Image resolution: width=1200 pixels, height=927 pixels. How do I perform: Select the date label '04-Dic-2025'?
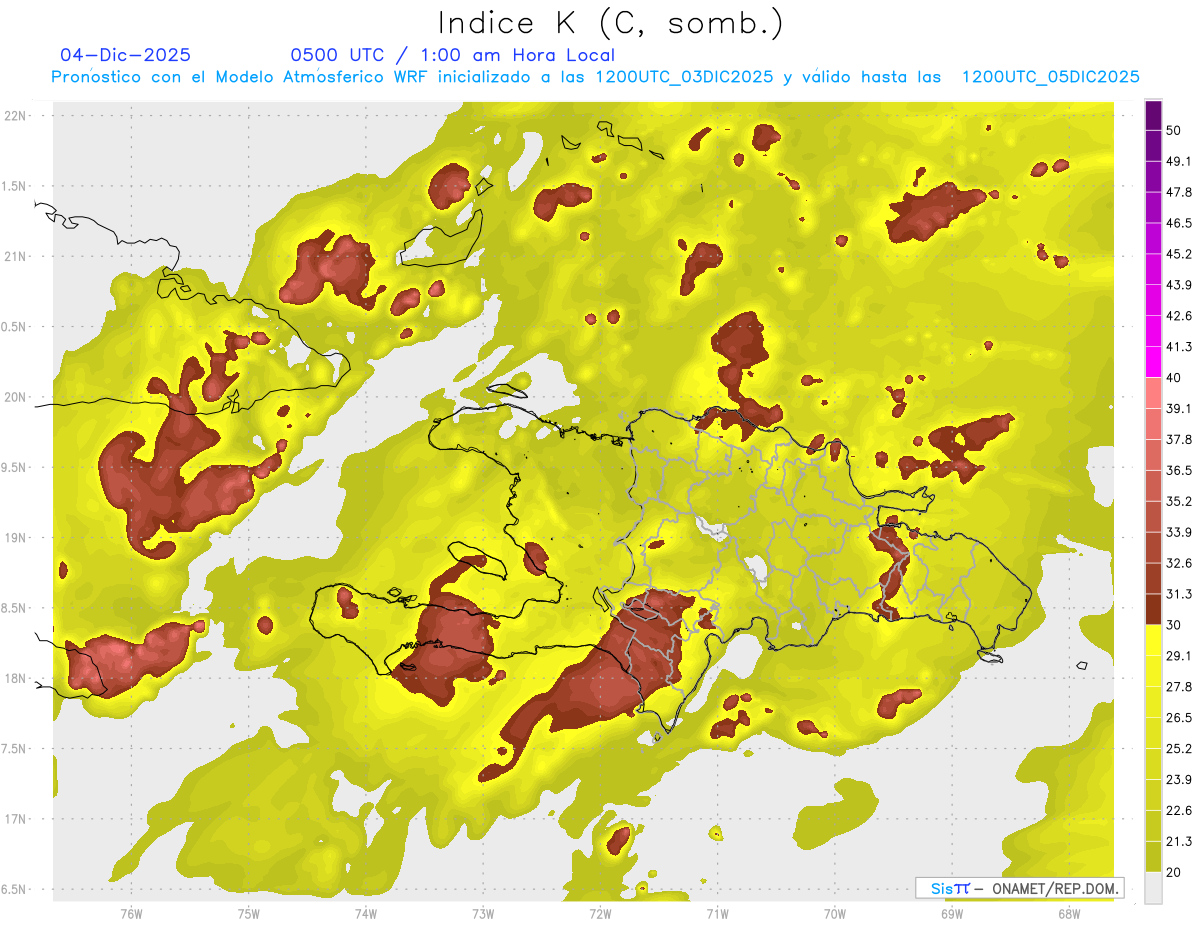[125, 55]
